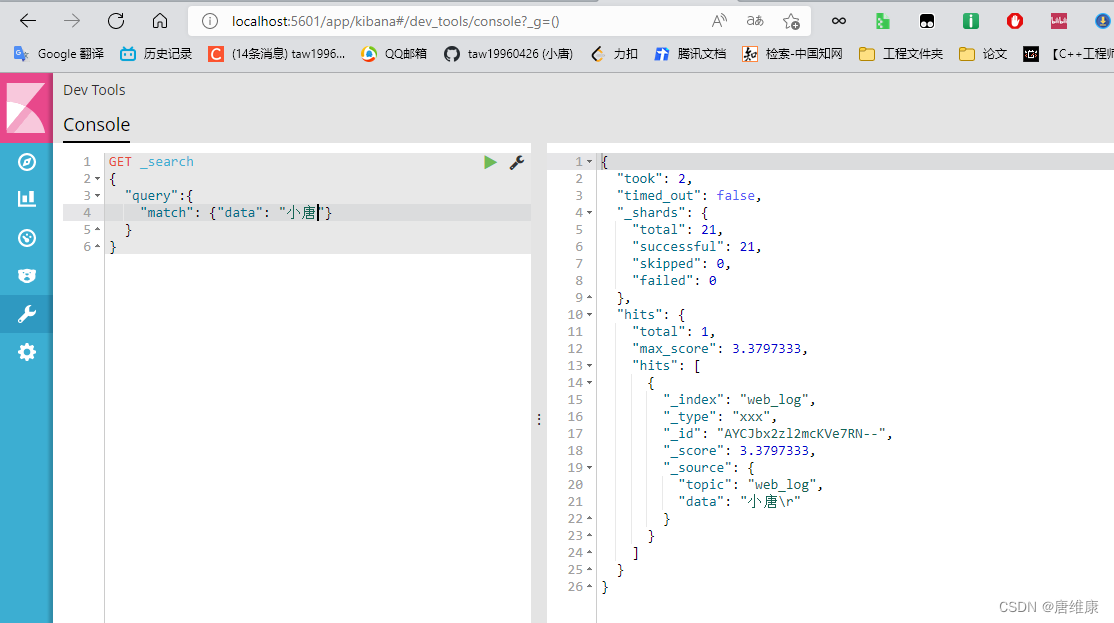
Task: Collapse the "_shards" object in the response
Action: [590, 213]
